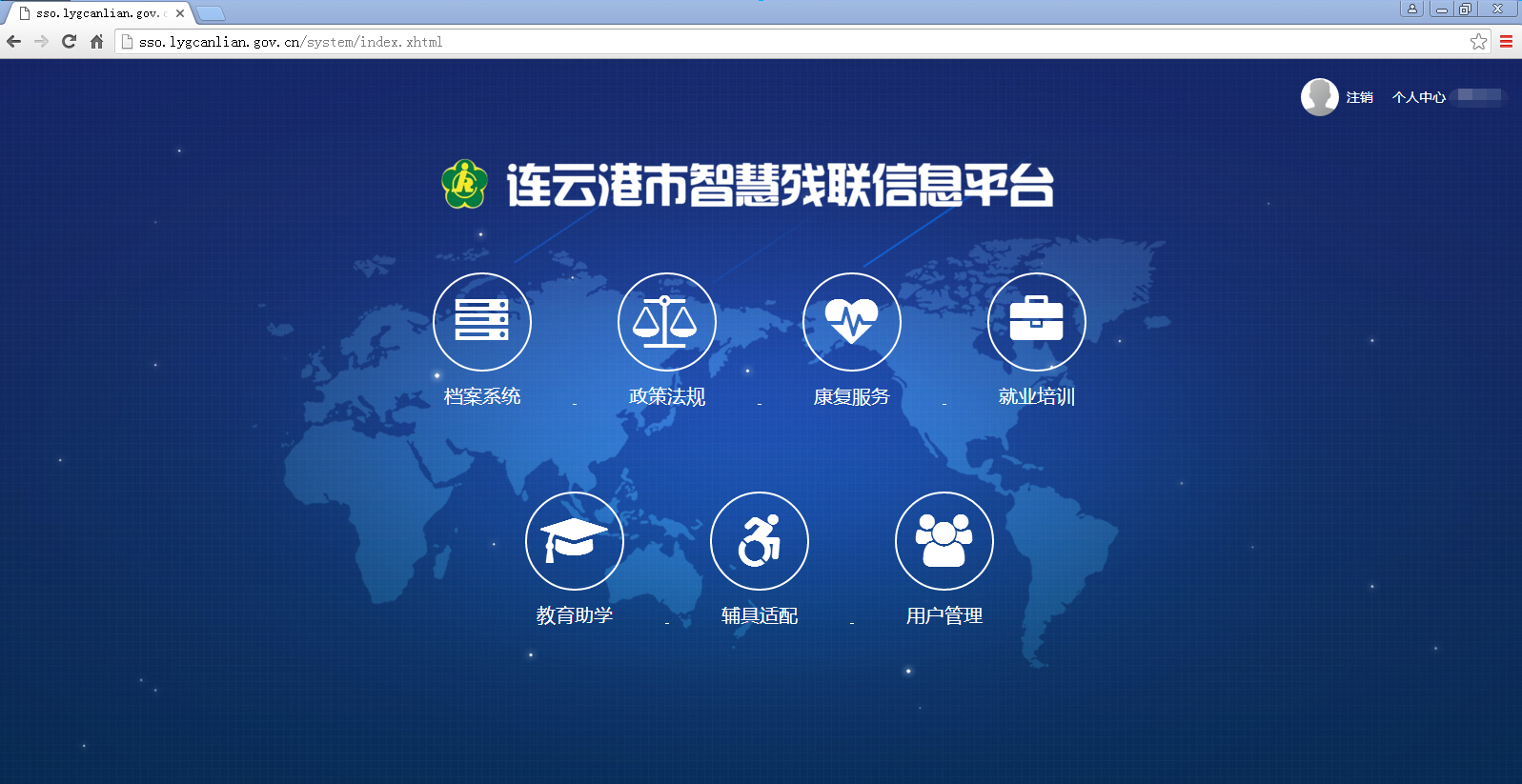The width and height of the screenshot is (1522, 784).
Task: Click the browser home button
Action: point(96,42)
